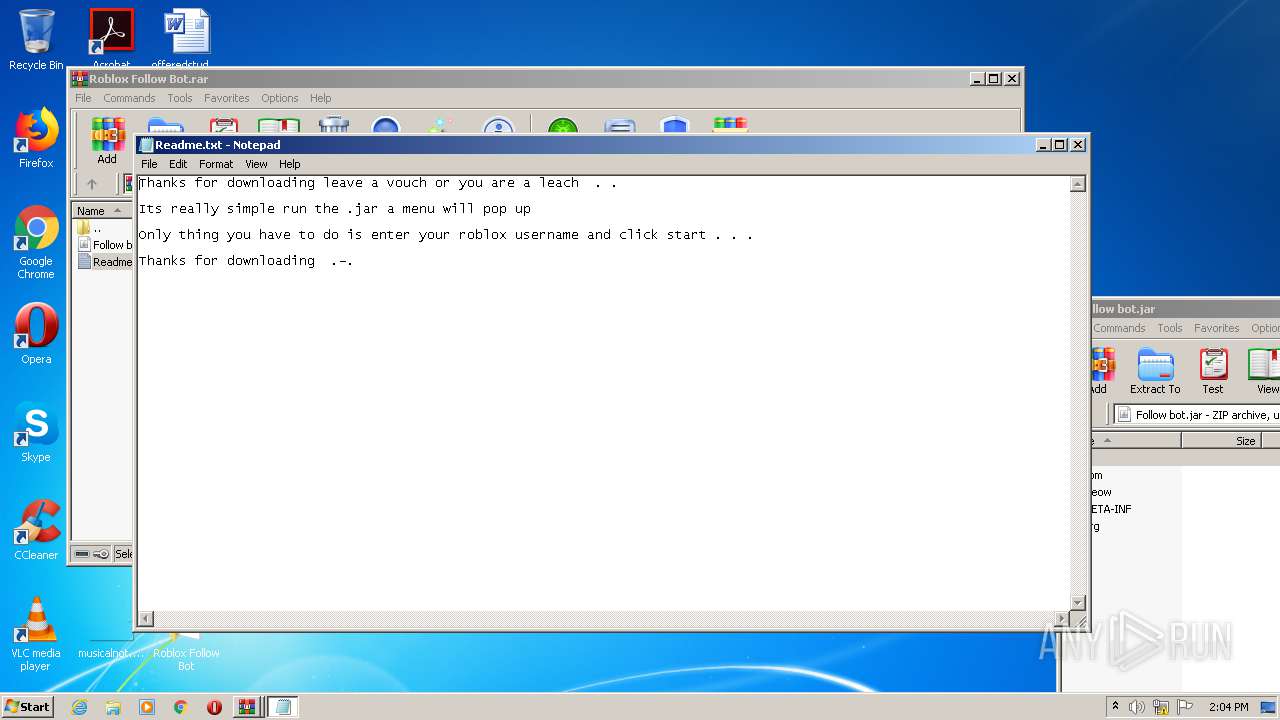
Task: Open Notepad View menu
Action: tap(257, 164)
